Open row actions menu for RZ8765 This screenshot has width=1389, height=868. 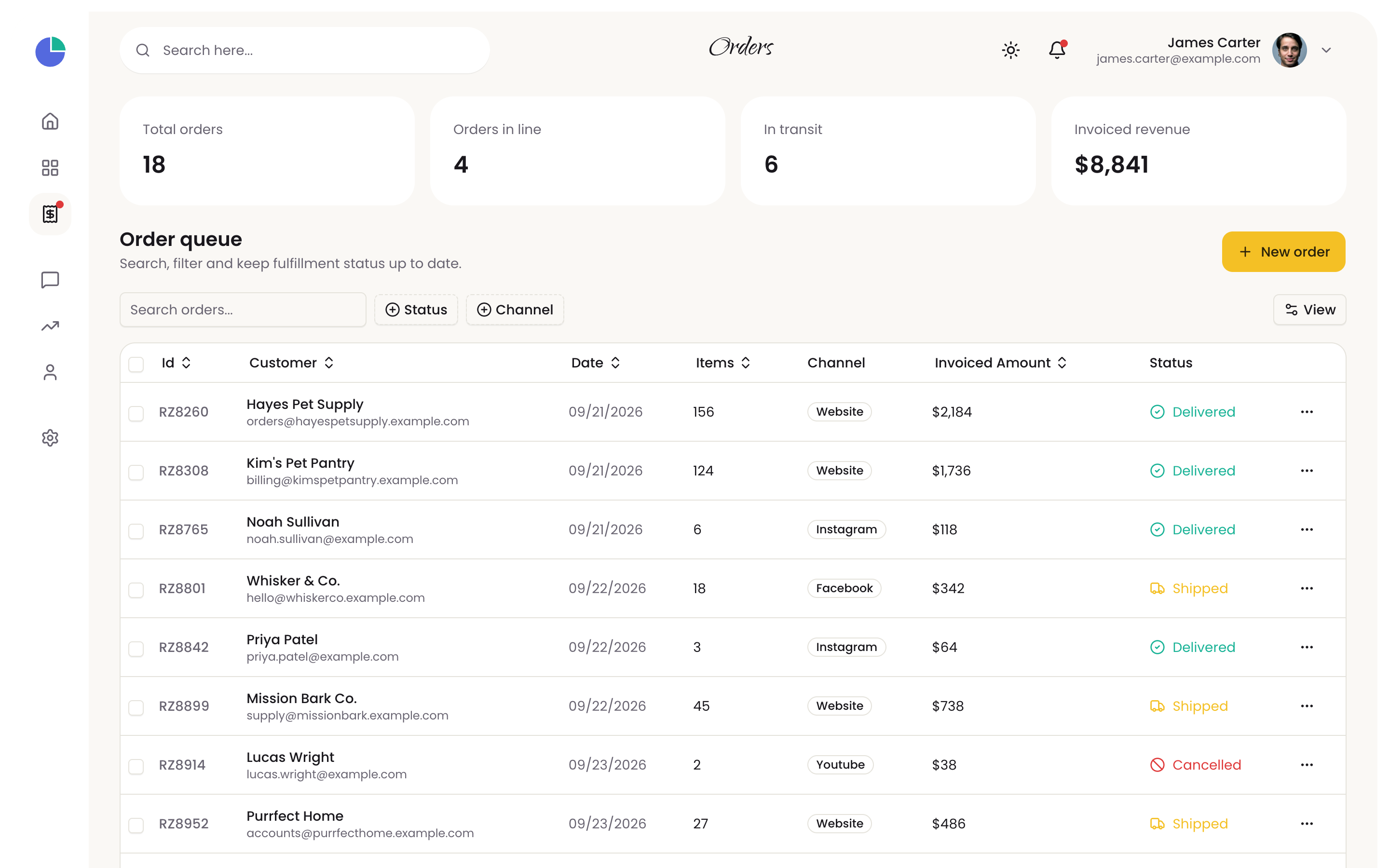1307,529
